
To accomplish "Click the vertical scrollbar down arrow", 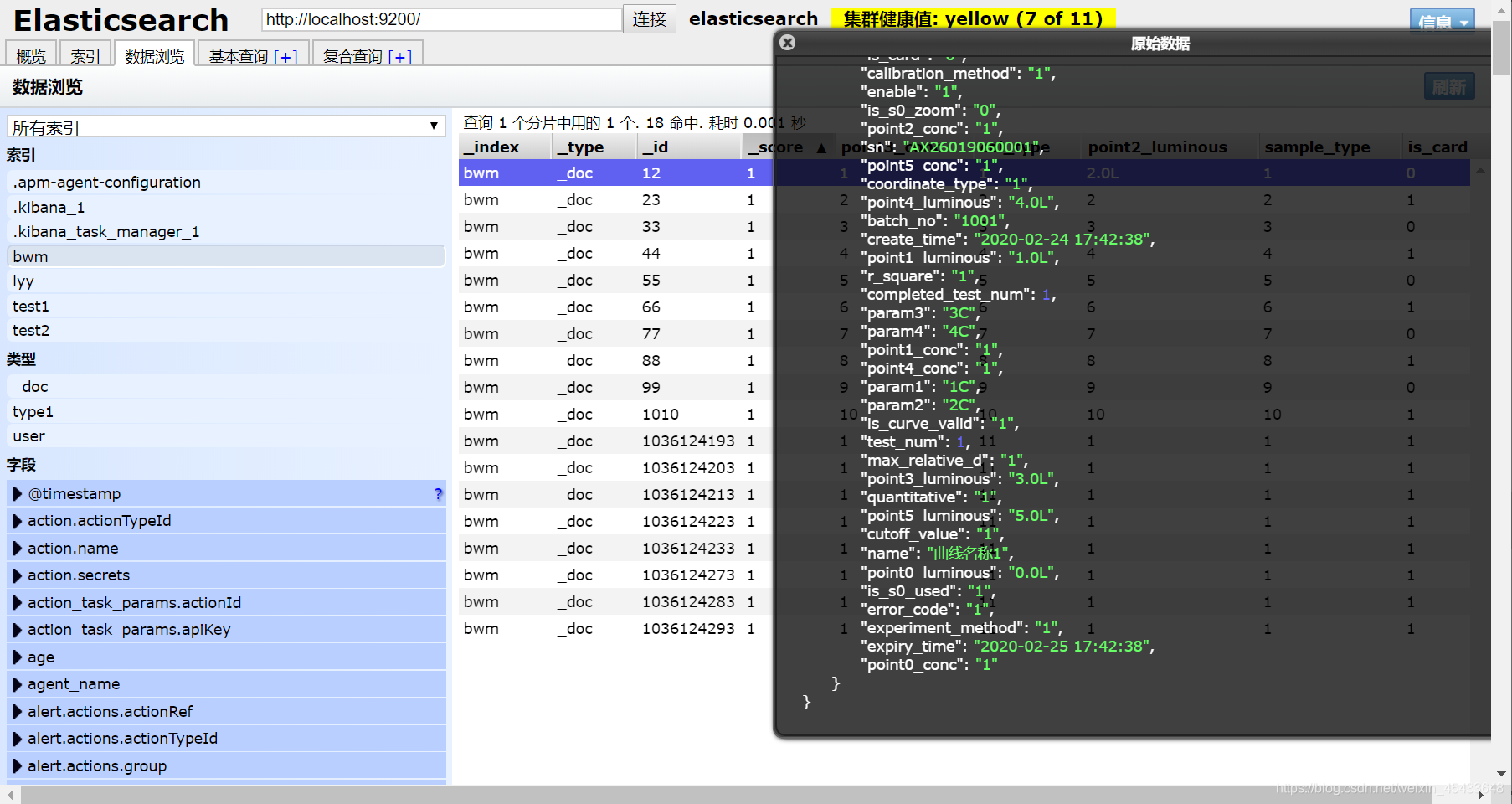I will click(1502, 774).
